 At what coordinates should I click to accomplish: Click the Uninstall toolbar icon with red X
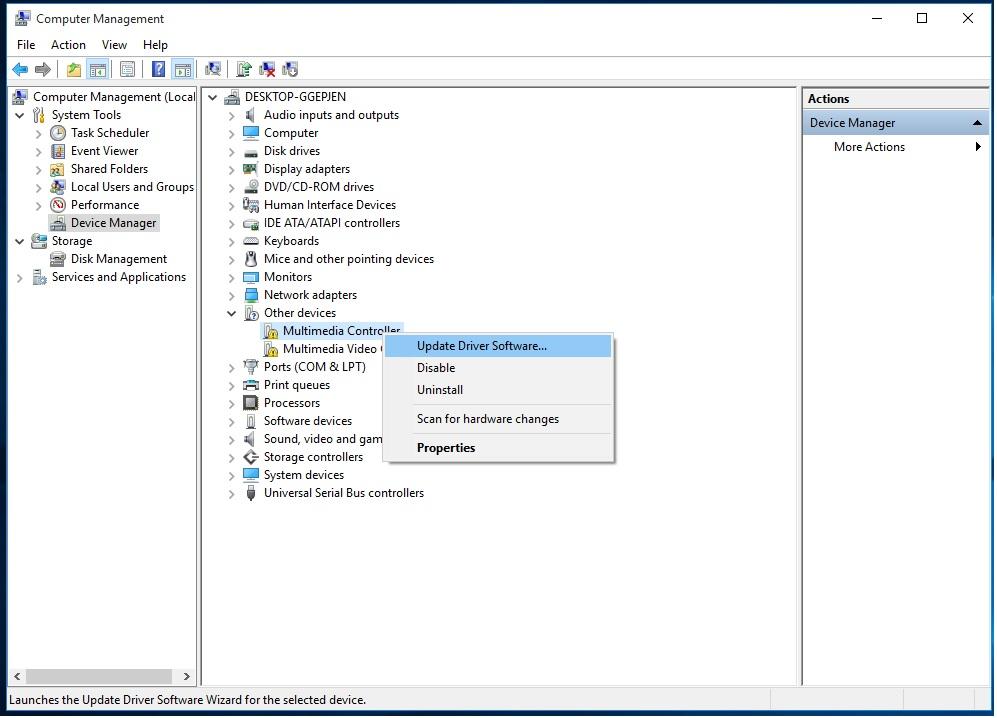pyautogui.click(x=268, y=69)
